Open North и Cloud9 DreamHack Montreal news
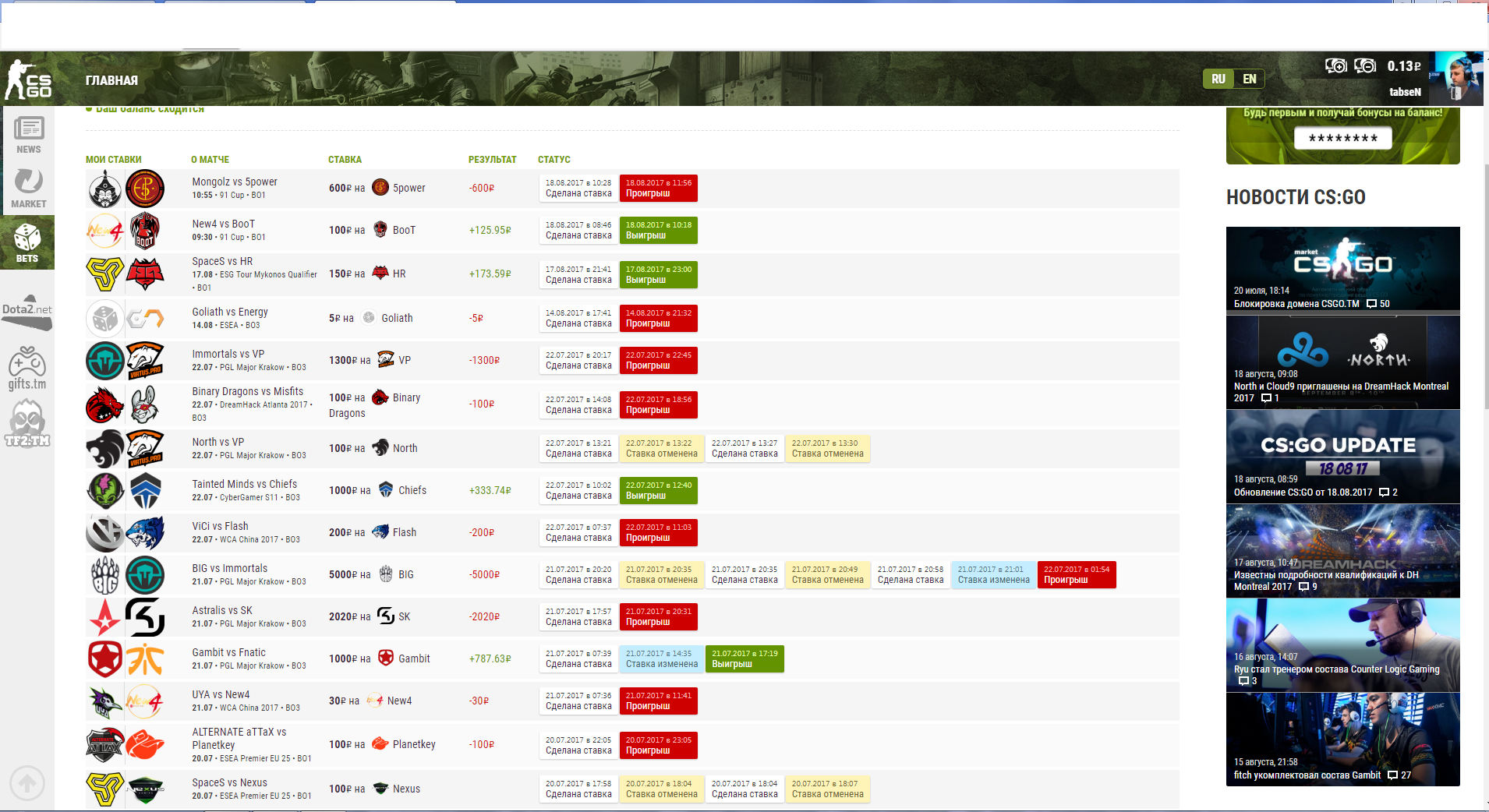This screenshot has height=812, width=1489. [x=1343, y=362]
